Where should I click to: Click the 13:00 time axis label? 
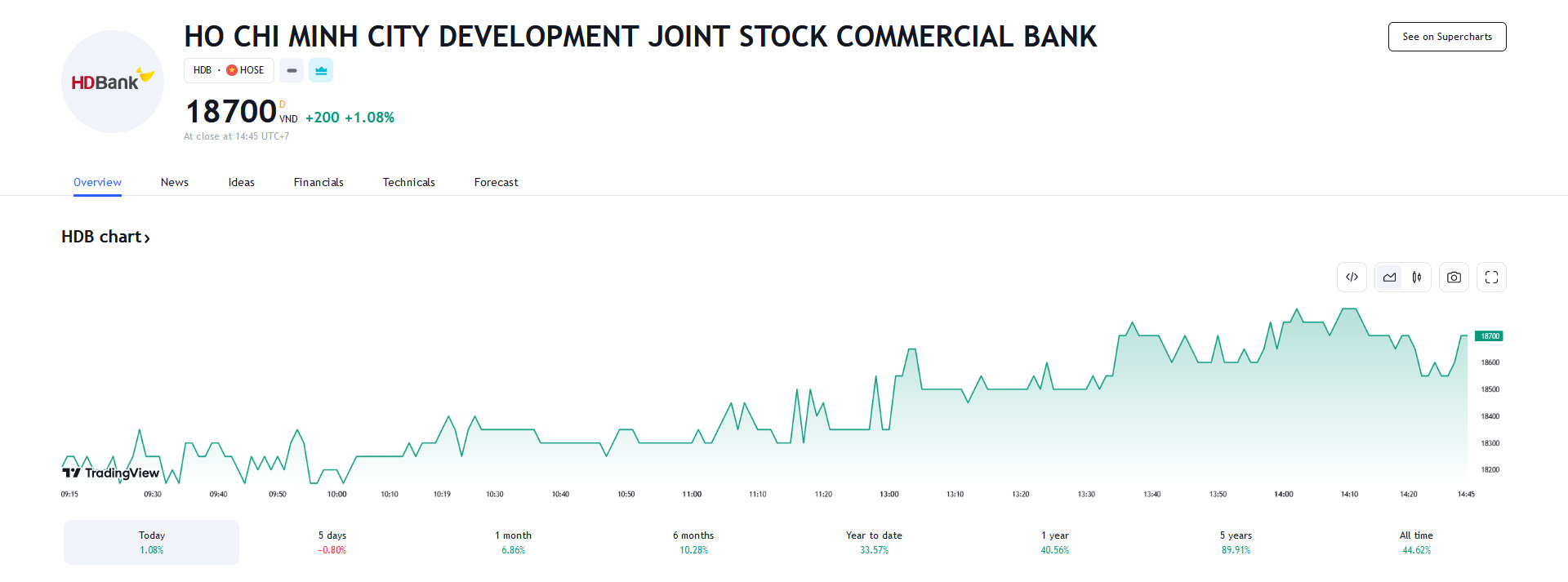[x=889, y=494]
